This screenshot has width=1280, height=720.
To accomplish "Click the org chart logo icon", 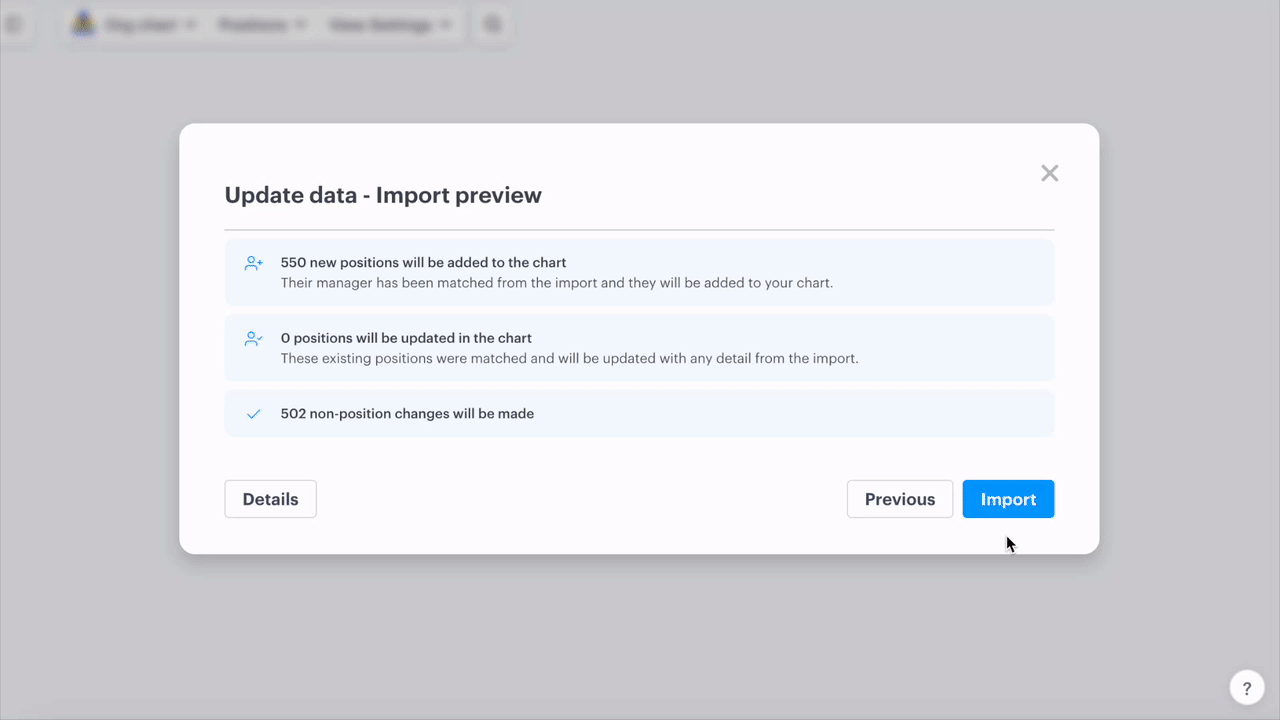I will [83, 25].
